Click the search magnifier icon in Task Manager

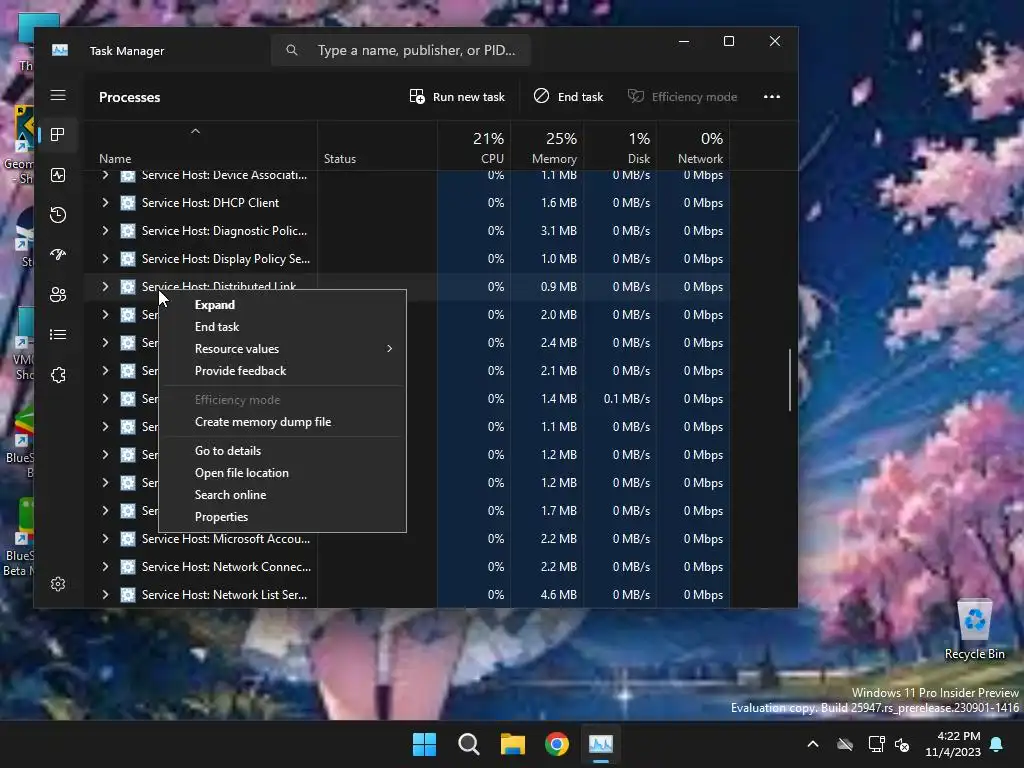coord(292,50)
